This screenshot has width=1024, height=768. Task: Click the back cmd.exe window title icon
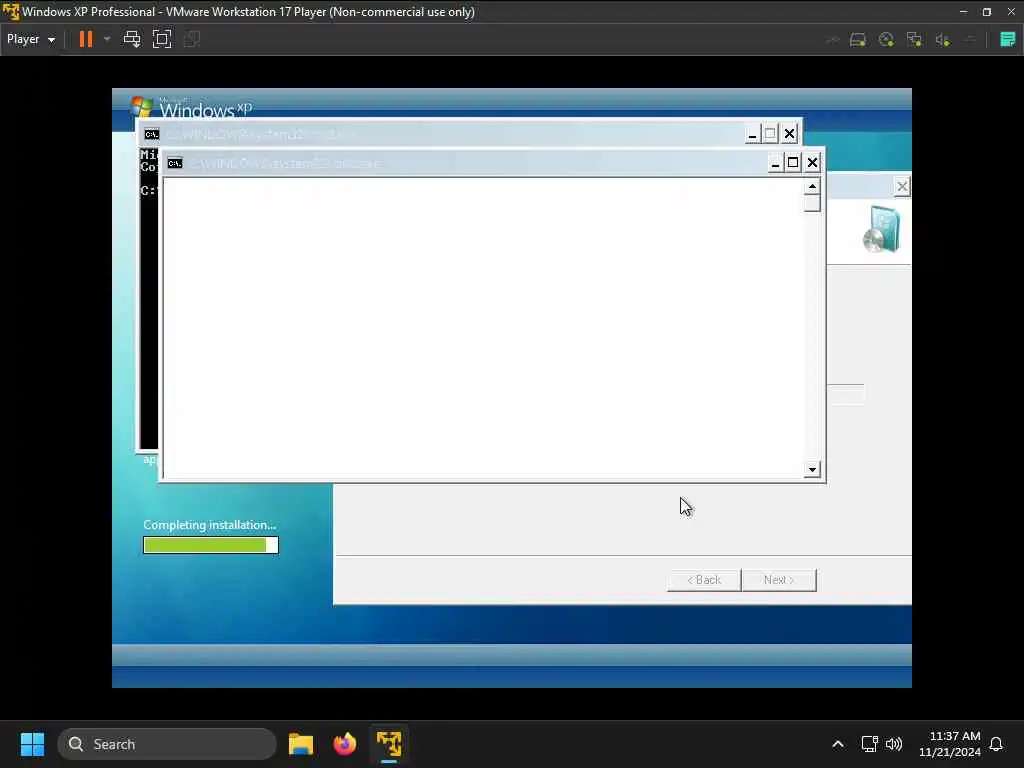point(152,134)
